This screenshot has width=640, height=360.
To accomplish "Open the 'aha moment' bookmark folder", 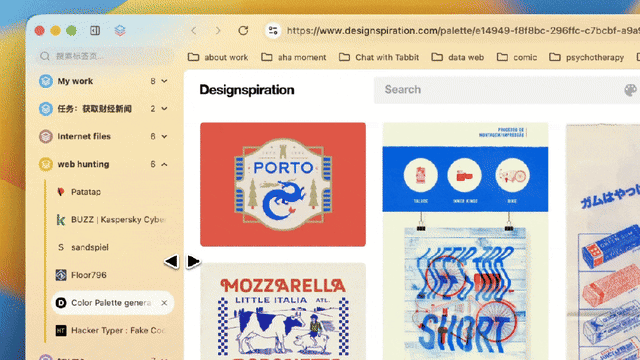I will [294, 57].
